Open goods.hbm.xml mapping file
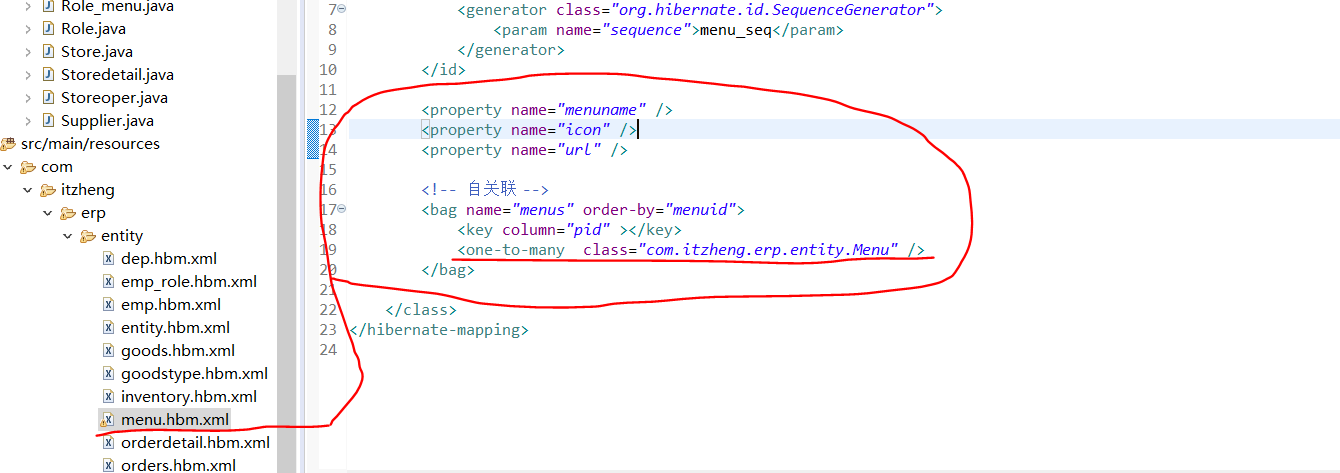The width and height of the screenshot is (1340, 473). pos(178,351)
